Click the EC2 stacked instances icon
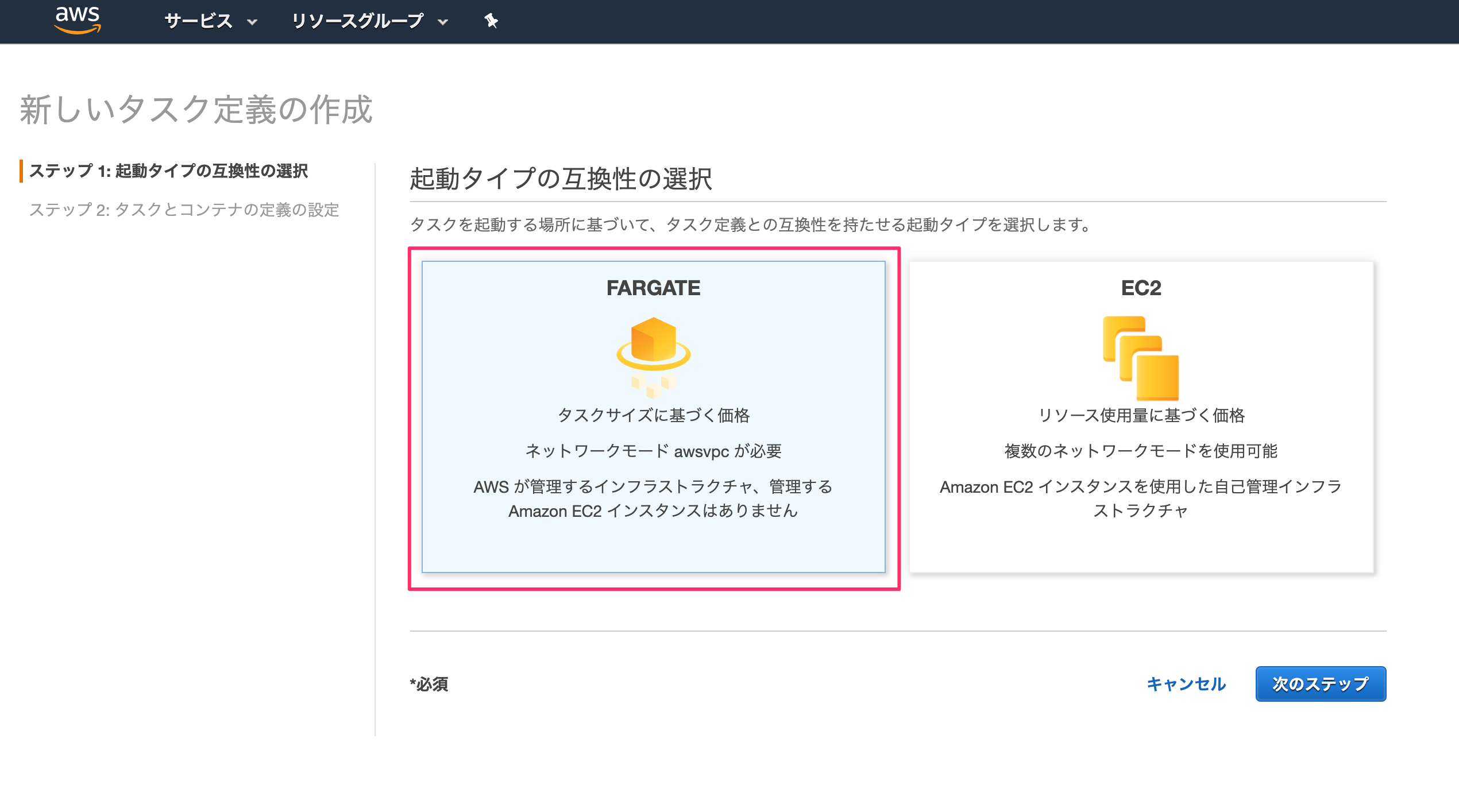The width and height of the screenshot is (1459, 812). pos(1141,358)
